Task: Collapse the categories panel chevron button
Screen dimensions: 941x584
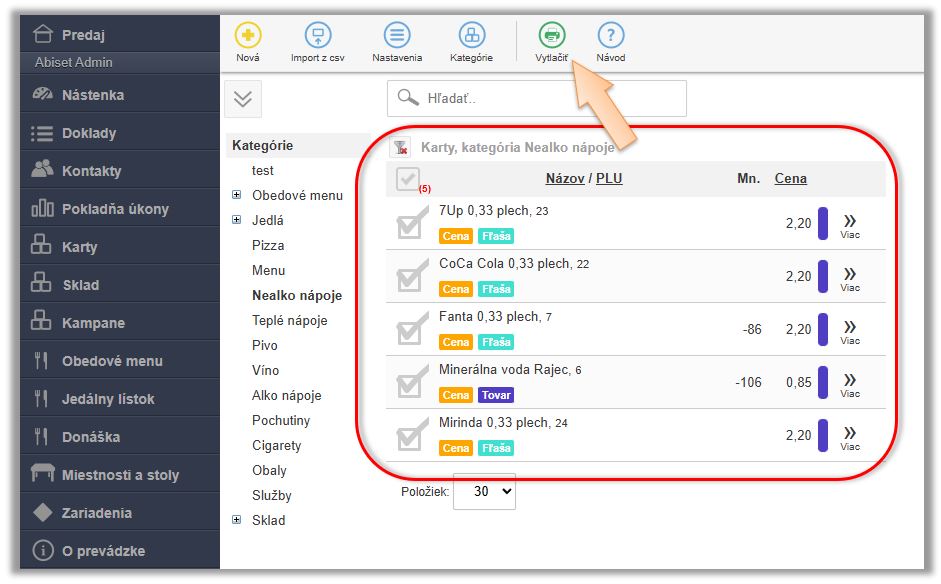Action: [244, 99]
